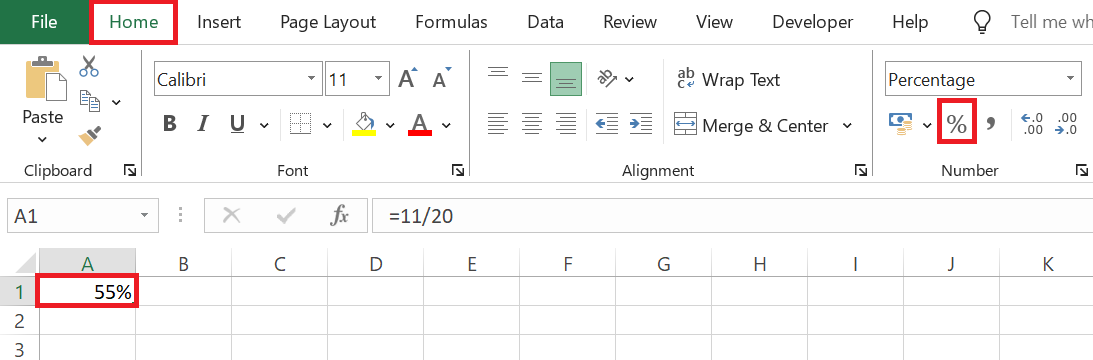This screenshot has height=360, width=1093.
Task: Open the File backstage menu
Action: 44,22
